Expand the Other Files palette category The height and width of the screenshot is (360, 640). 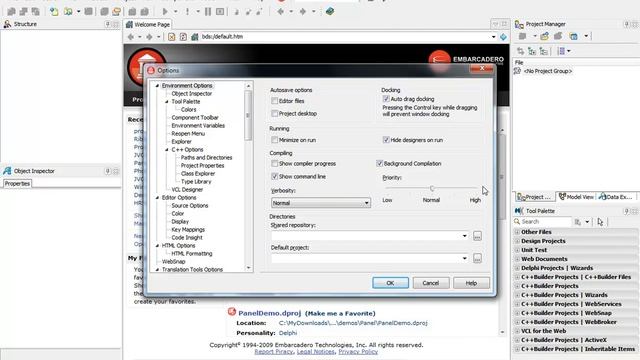(x=517, y=232)
